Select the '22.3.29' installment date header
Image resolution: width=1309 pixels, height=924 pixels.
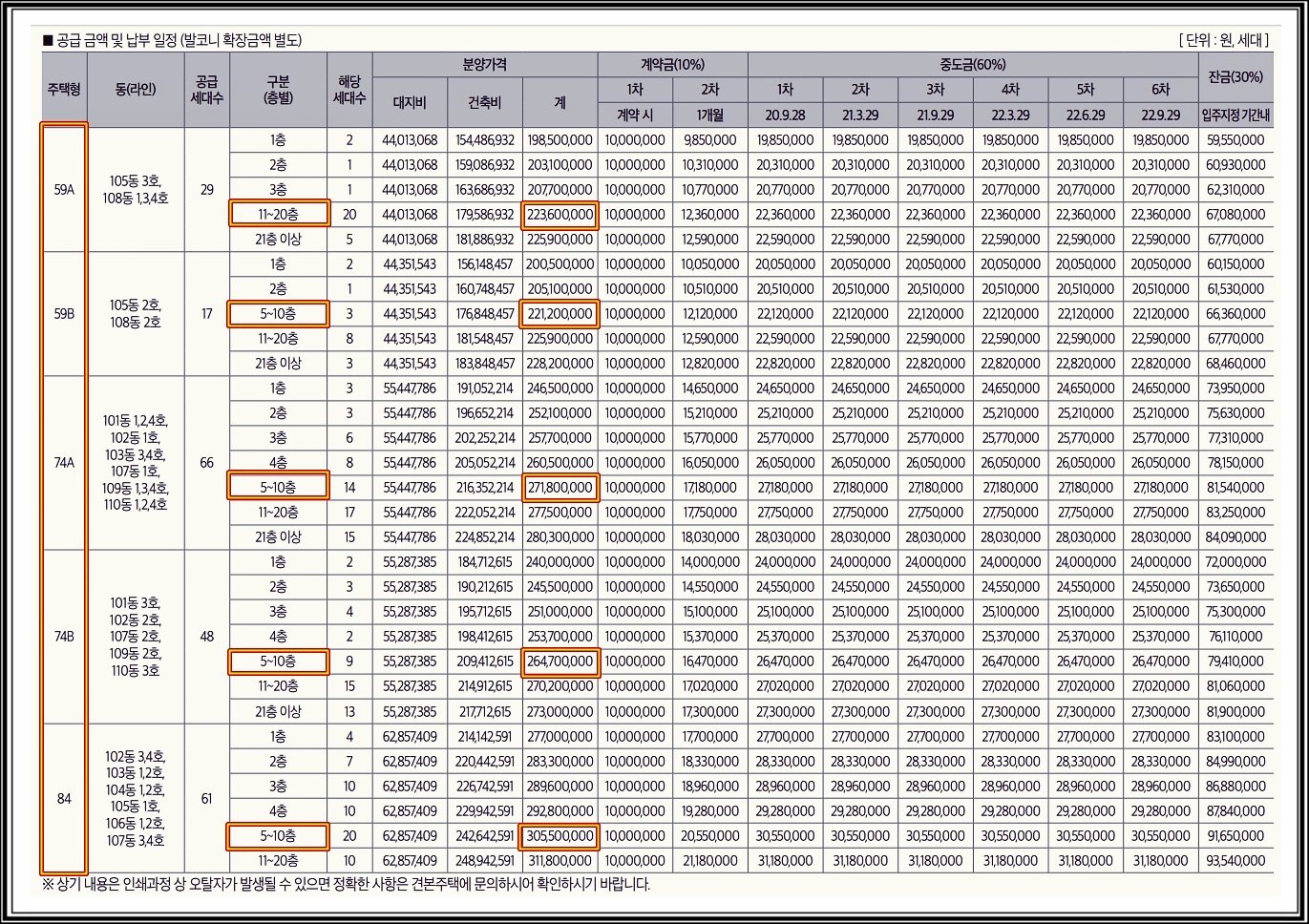coord(1010,115)
